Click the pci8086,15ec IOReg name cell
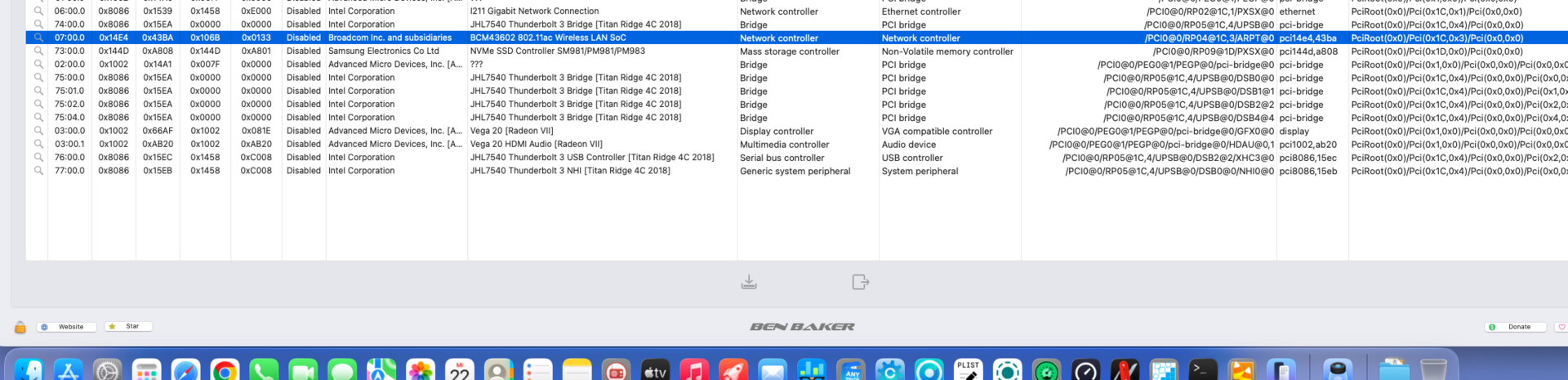 tap(1307, 158)
